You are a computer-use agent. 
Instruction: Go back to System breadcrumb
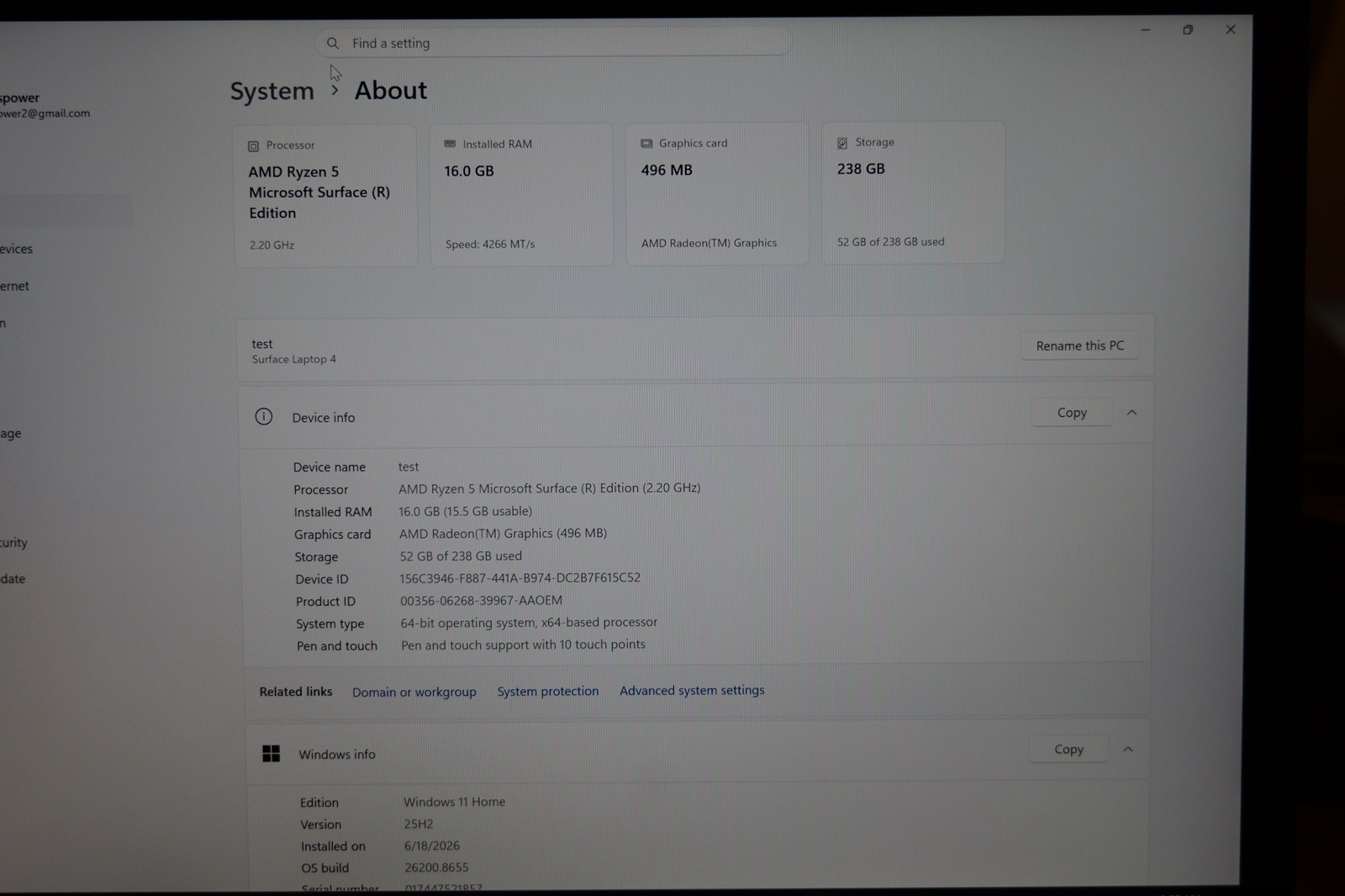[x=272, y=91]
